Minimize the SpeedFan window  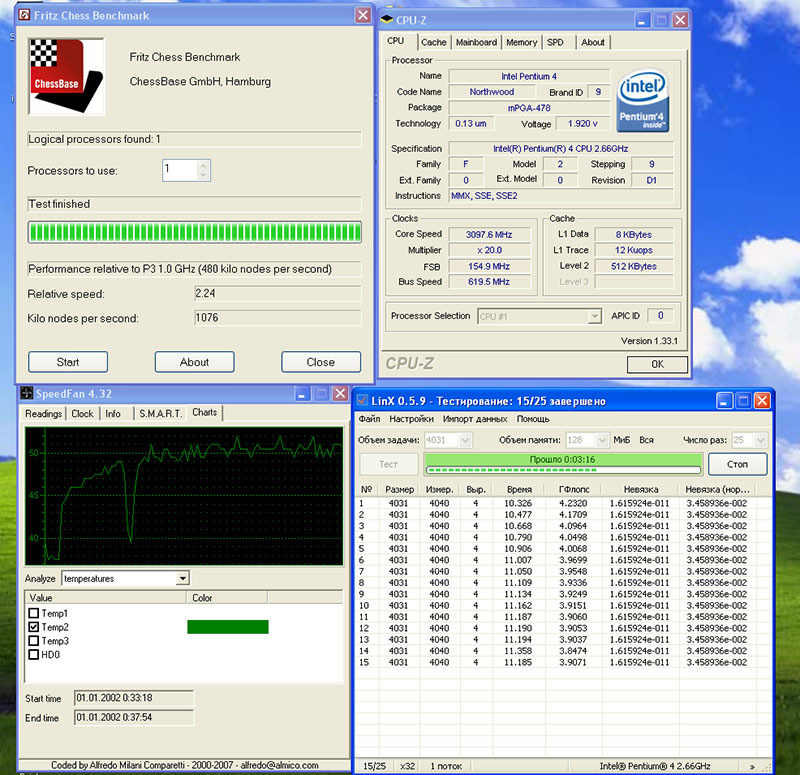pyautogui.click(x=303, y=394)
